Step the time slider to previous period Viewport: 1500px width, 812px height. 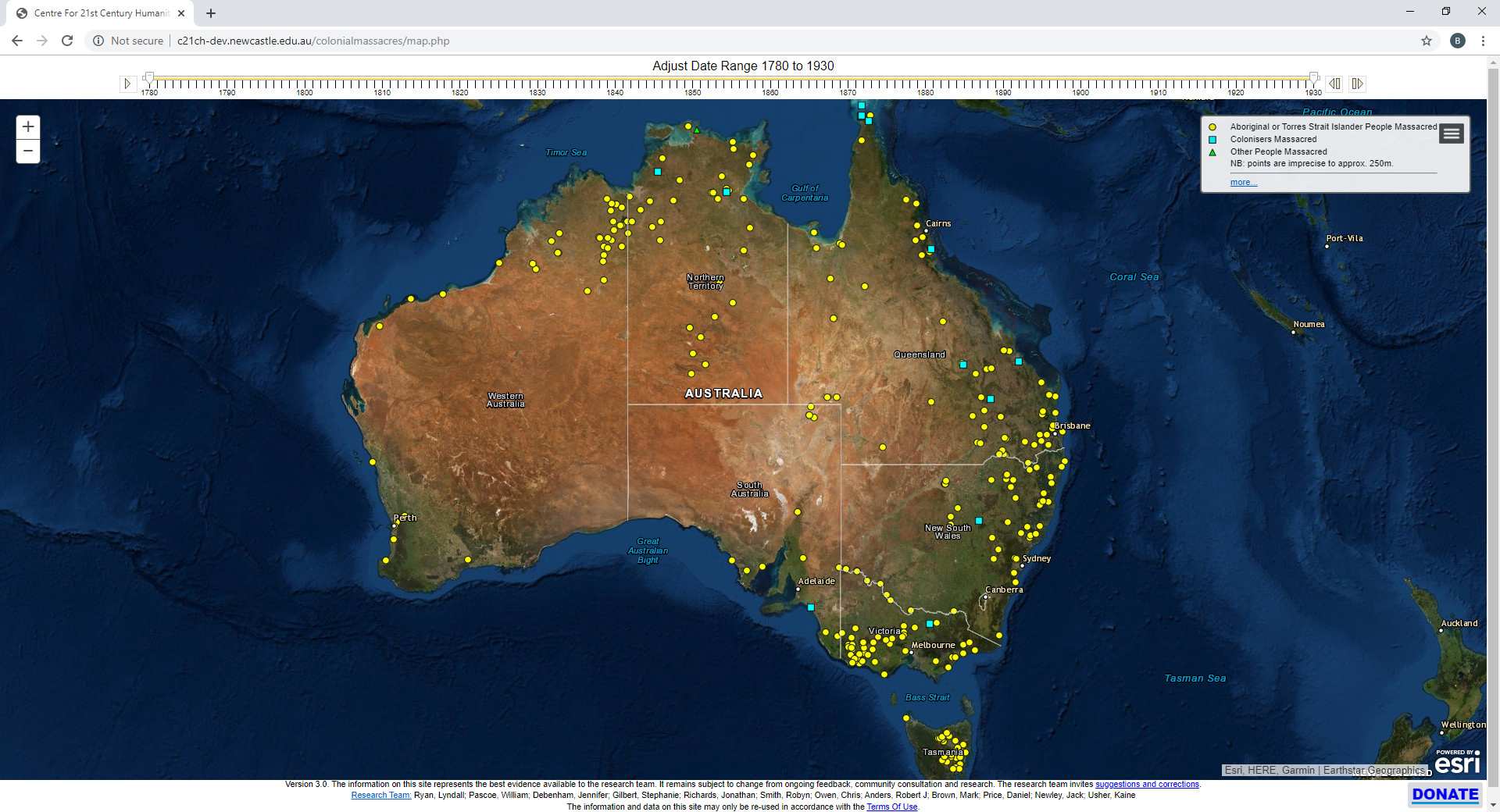(x=1334, y=84)
